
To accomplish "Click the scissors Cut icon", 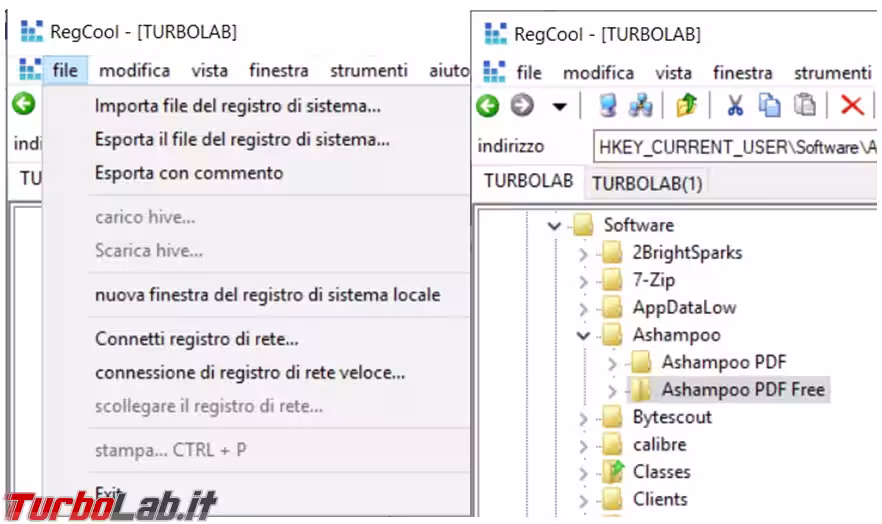I will pyautogui.click(x=735, y=105).
